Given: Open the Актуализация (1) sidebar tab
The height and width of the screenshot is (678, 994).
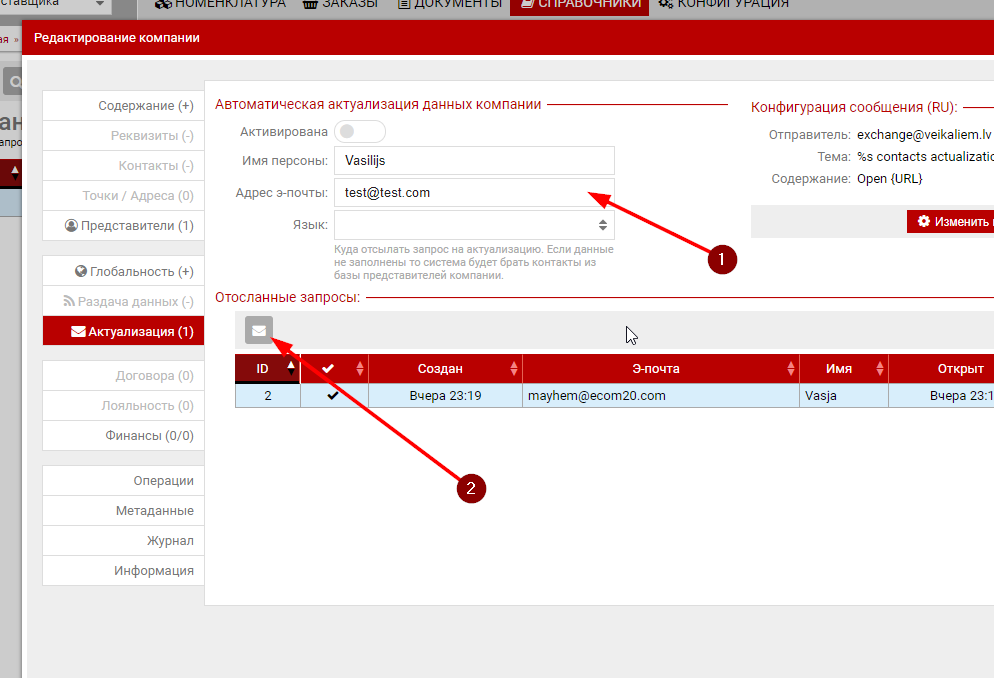Looking at the screenshot, I should click(x=123, y=331).
